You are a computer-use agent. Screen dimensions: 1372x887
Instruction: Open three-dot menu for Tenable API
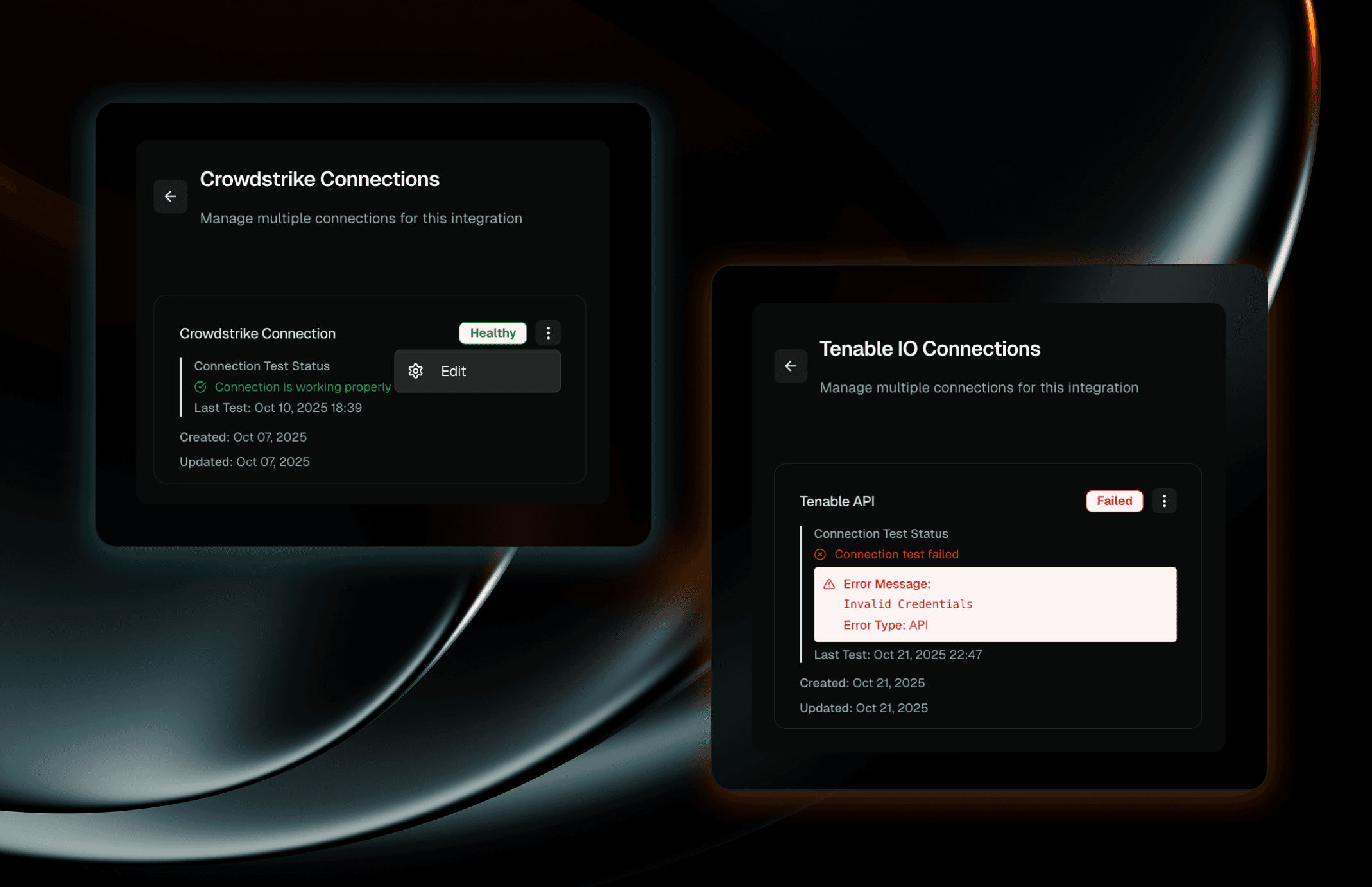[1163, 501]
